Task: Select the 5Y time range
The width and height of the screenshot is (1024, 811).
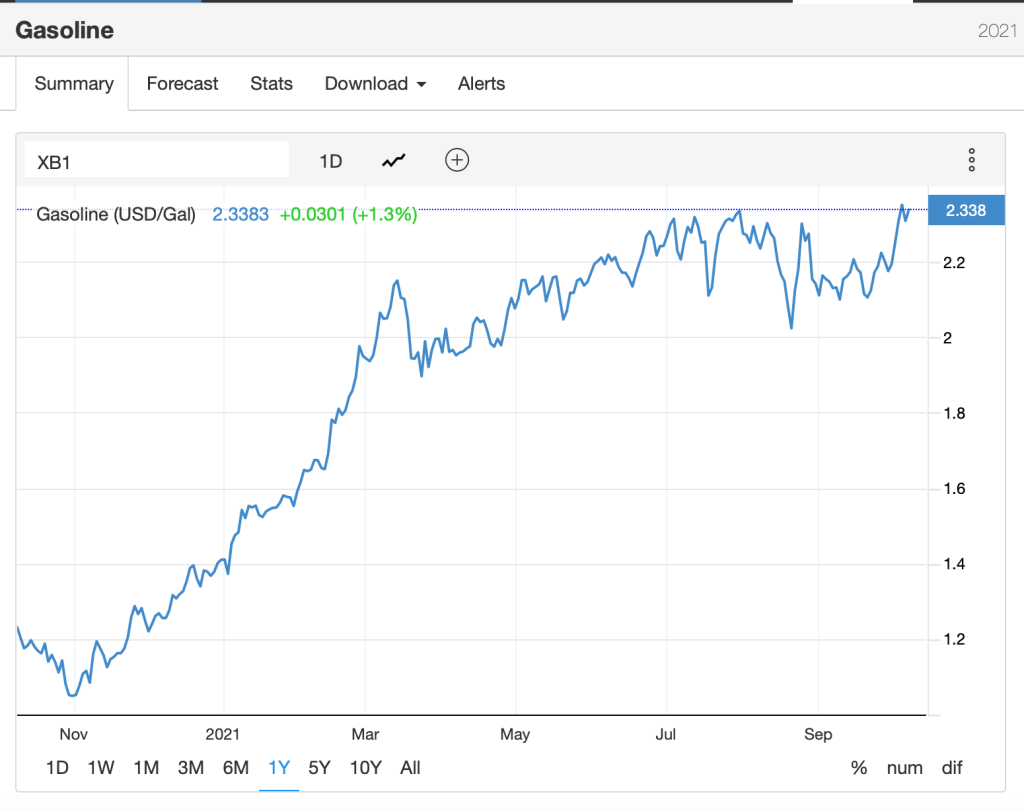Action: [x=319, y=768]
